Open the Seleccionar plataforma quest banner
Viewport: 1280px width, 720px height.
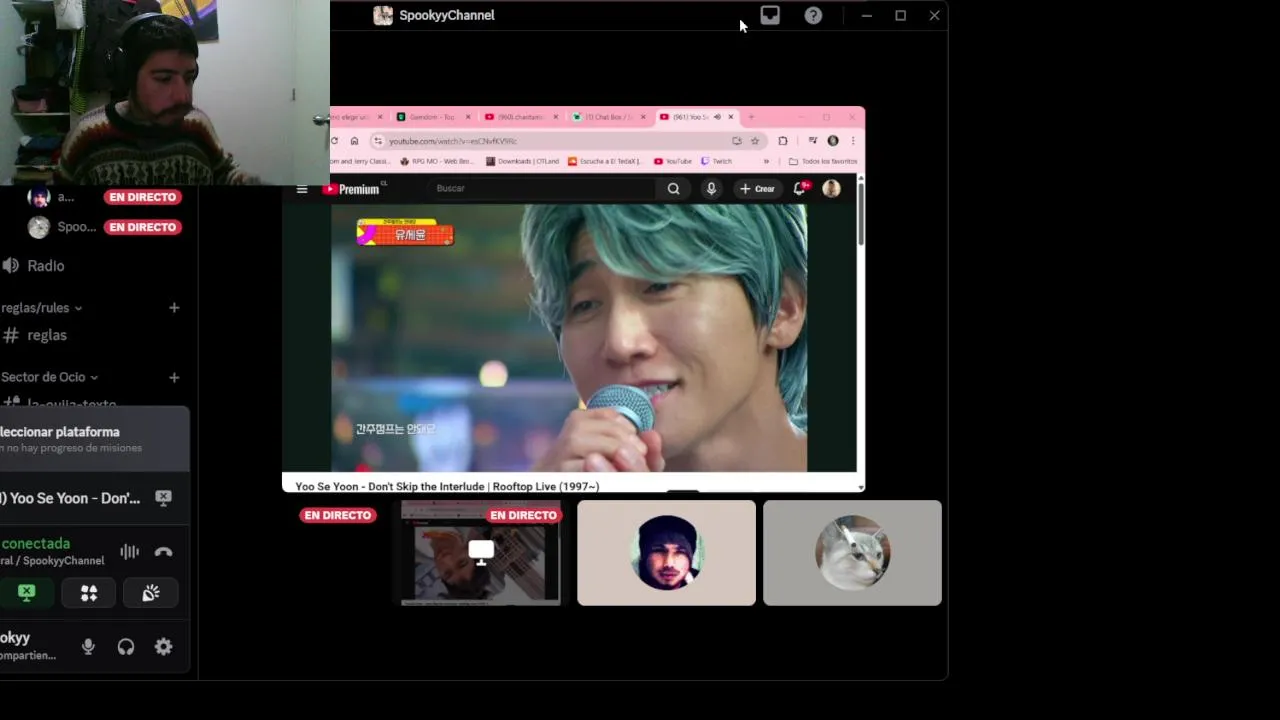94,439
